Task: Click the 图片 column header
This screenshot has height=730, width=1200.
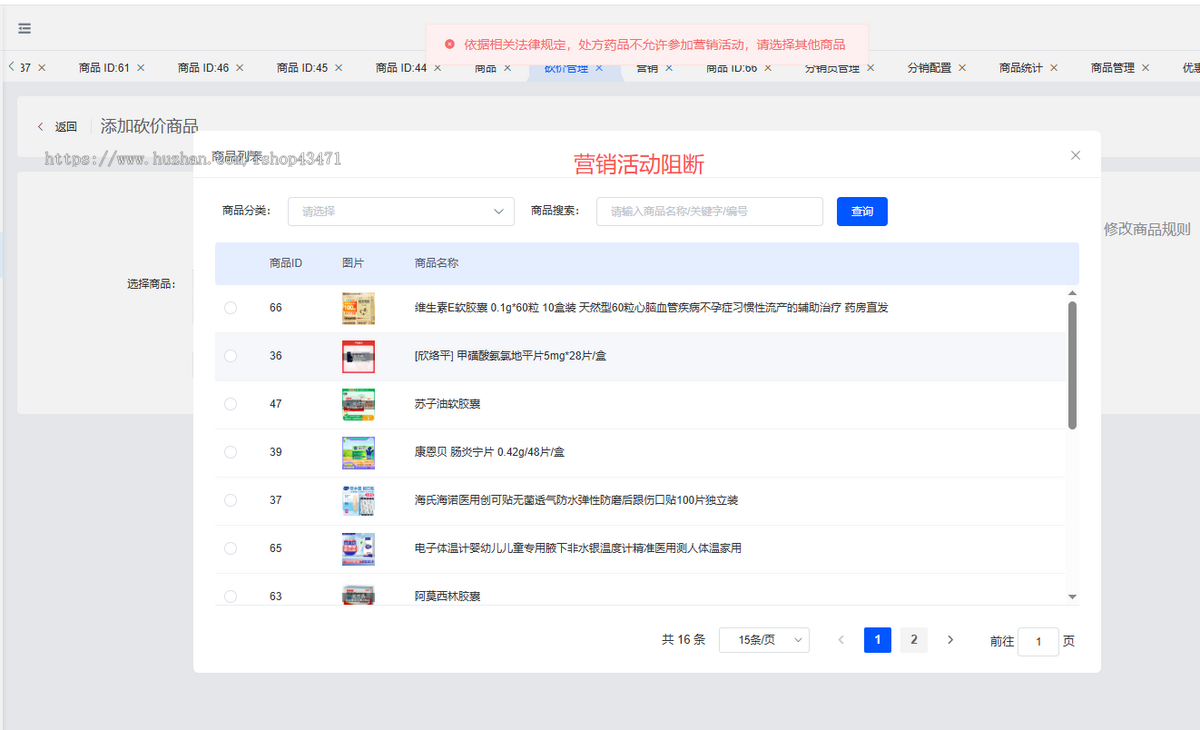Action: coord(353,263)
